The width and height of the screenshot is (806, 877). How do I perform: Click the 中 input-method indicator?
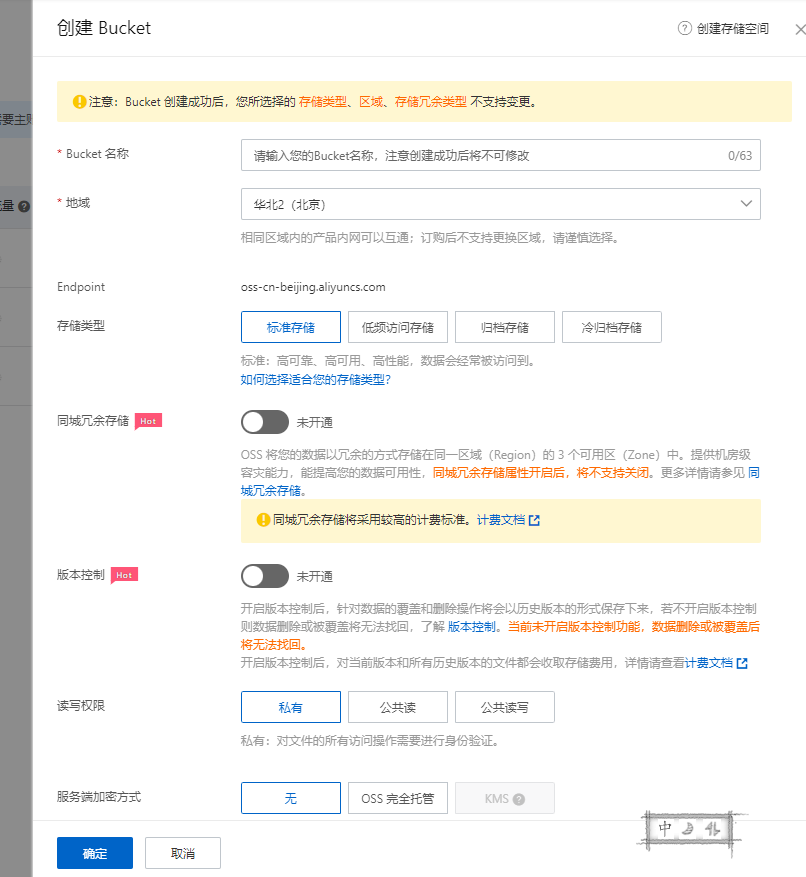tap(665, 828)
